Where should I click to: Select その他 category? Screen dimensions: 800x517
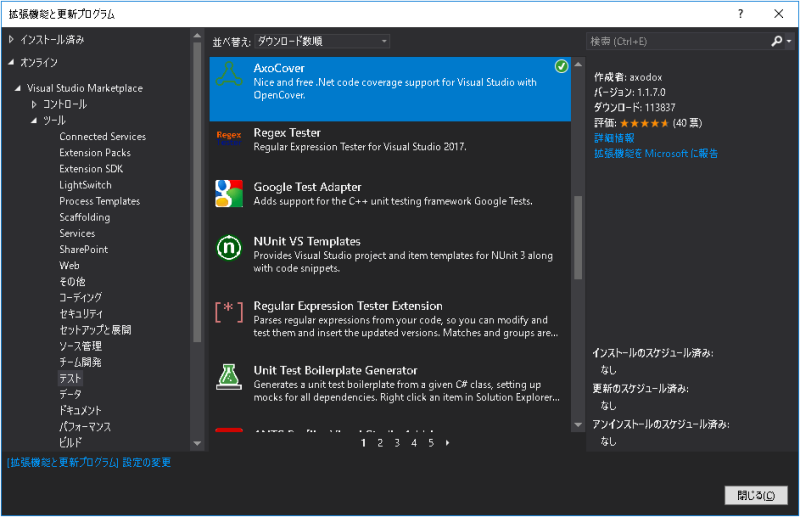[x=72, y=282]
